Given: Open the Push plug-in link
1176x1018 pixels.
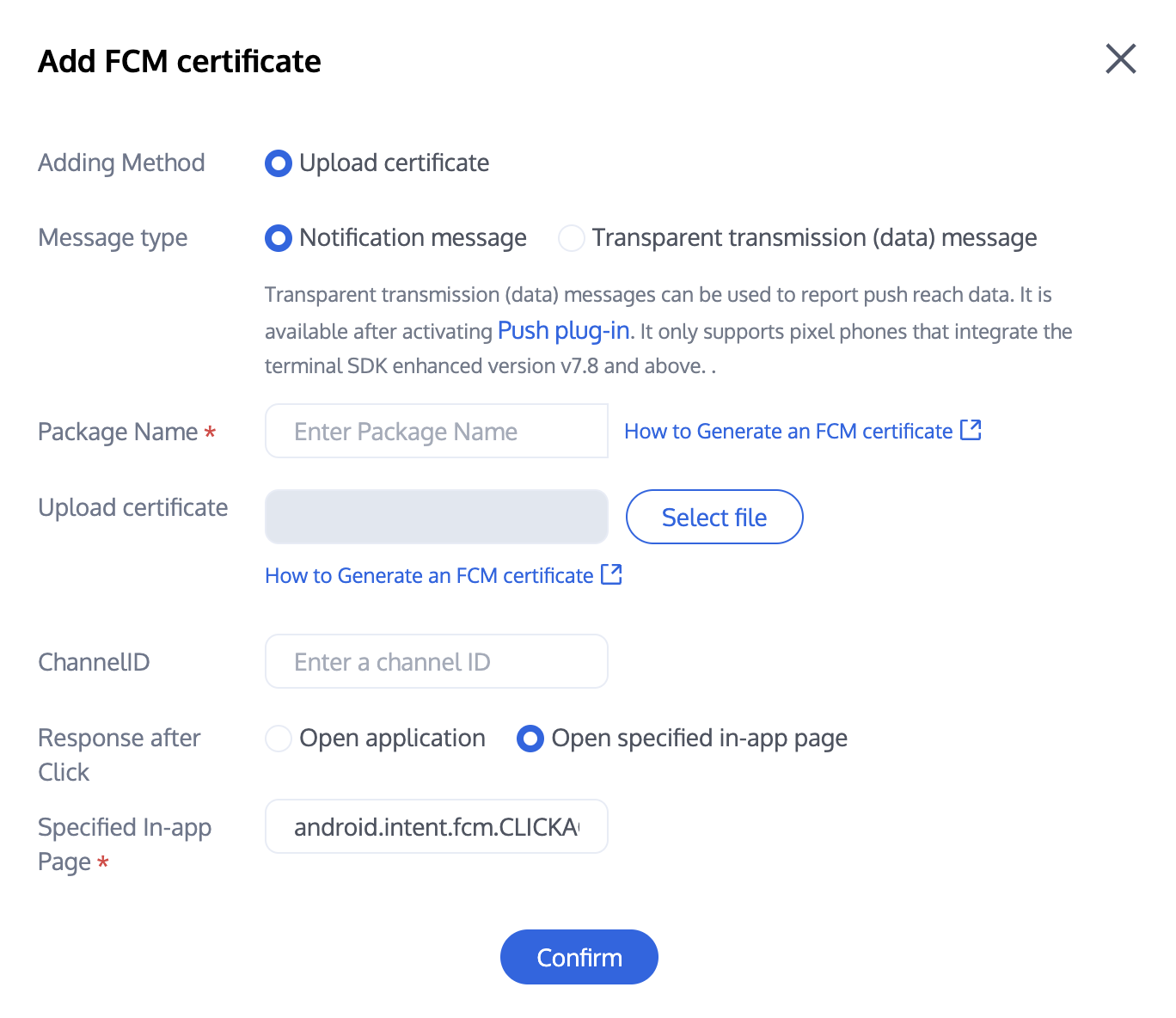Looking at the screenshot, I should 563,331.
